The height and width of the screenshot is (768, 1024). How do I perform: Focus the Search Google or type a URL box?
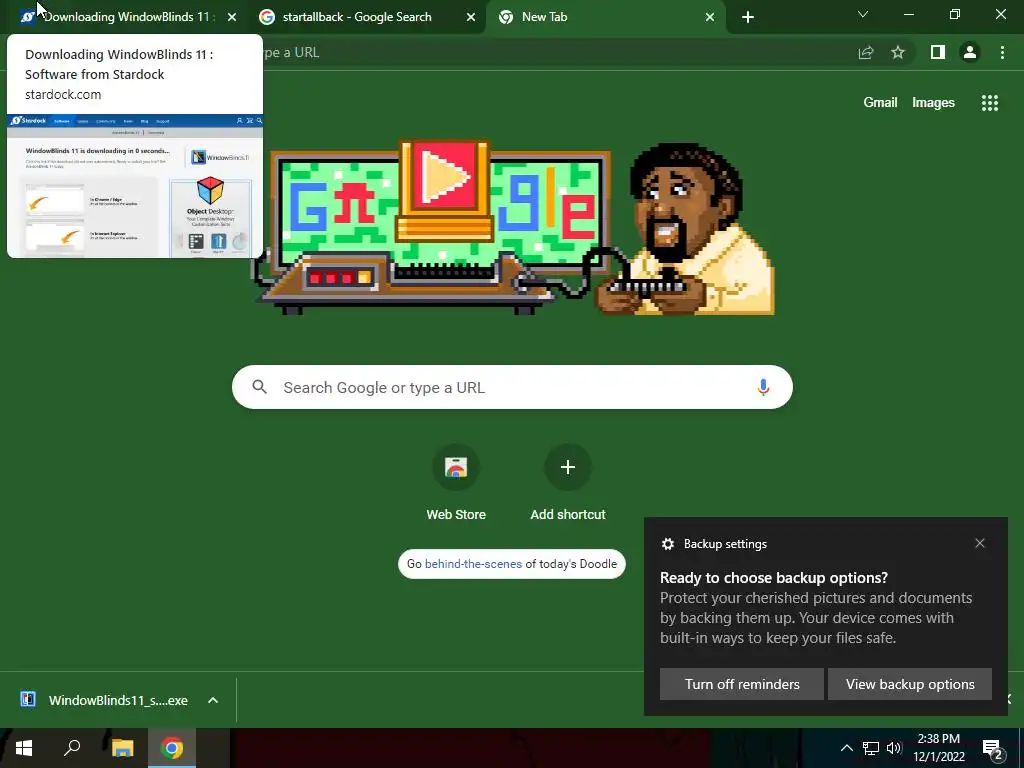[512, 387]
